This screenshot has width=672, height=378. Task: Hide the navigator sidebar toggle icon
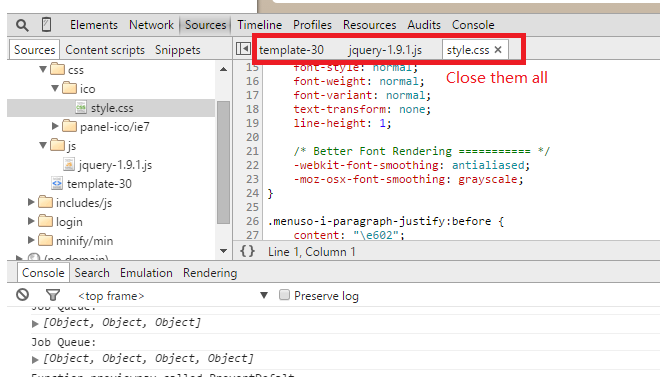tap(243, 49)
